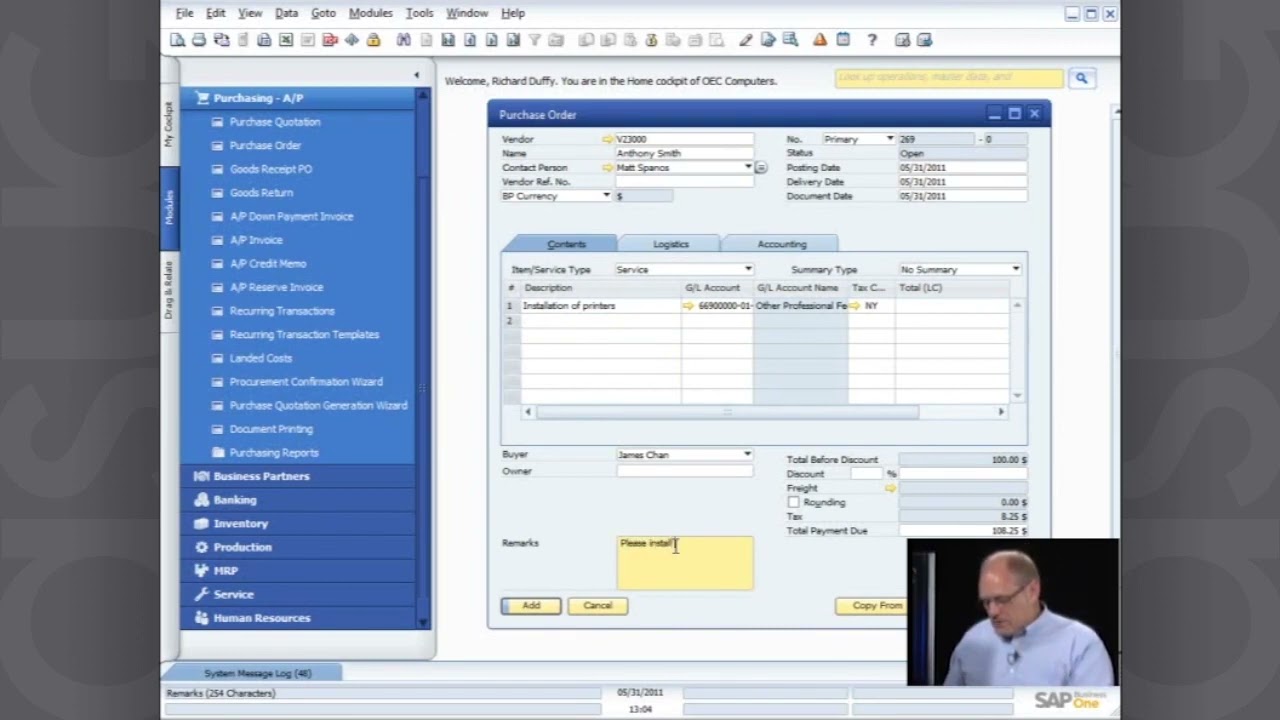Viewport: 1280px width, 720px height.
Task: Click the Help question mark icon
Action: click(x=872, y=40)
